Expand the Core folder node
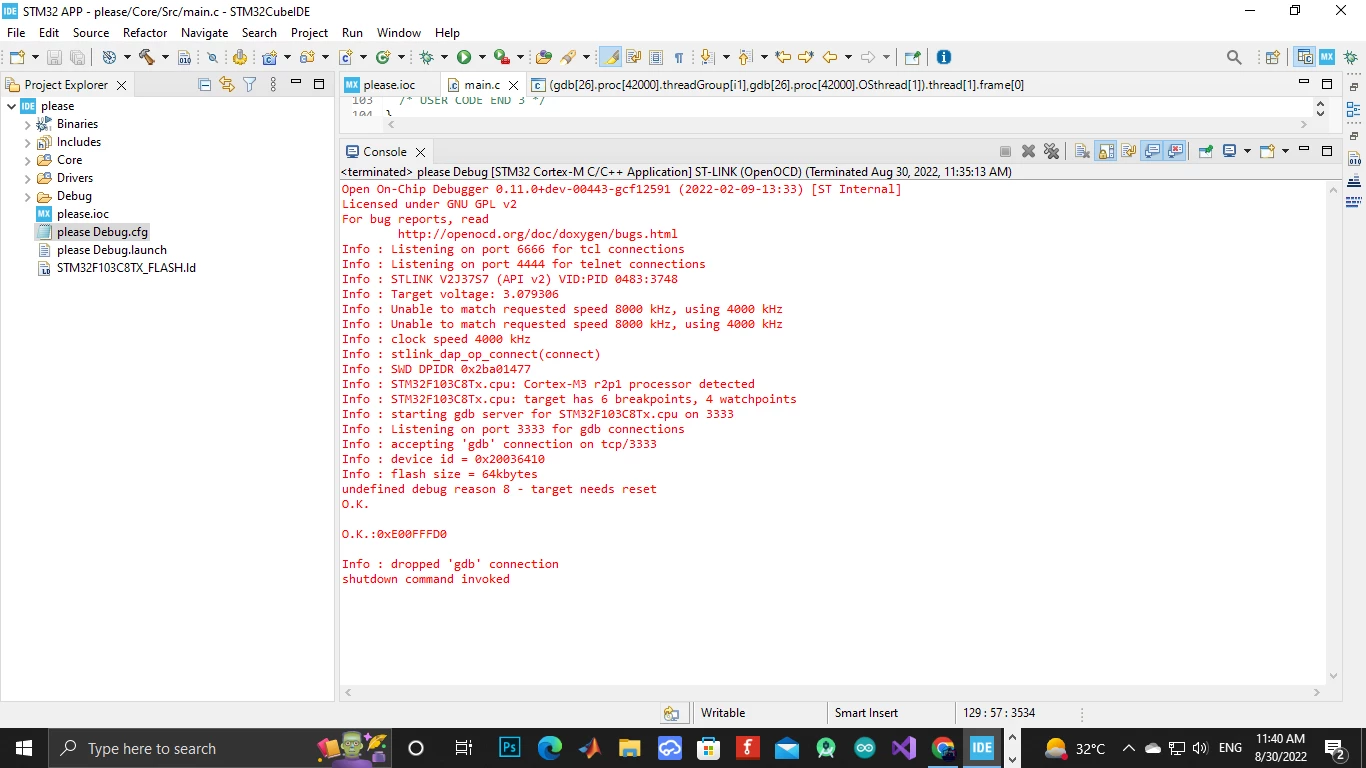The height and width of the screenshot is (768, 1366). pos(27,160)
